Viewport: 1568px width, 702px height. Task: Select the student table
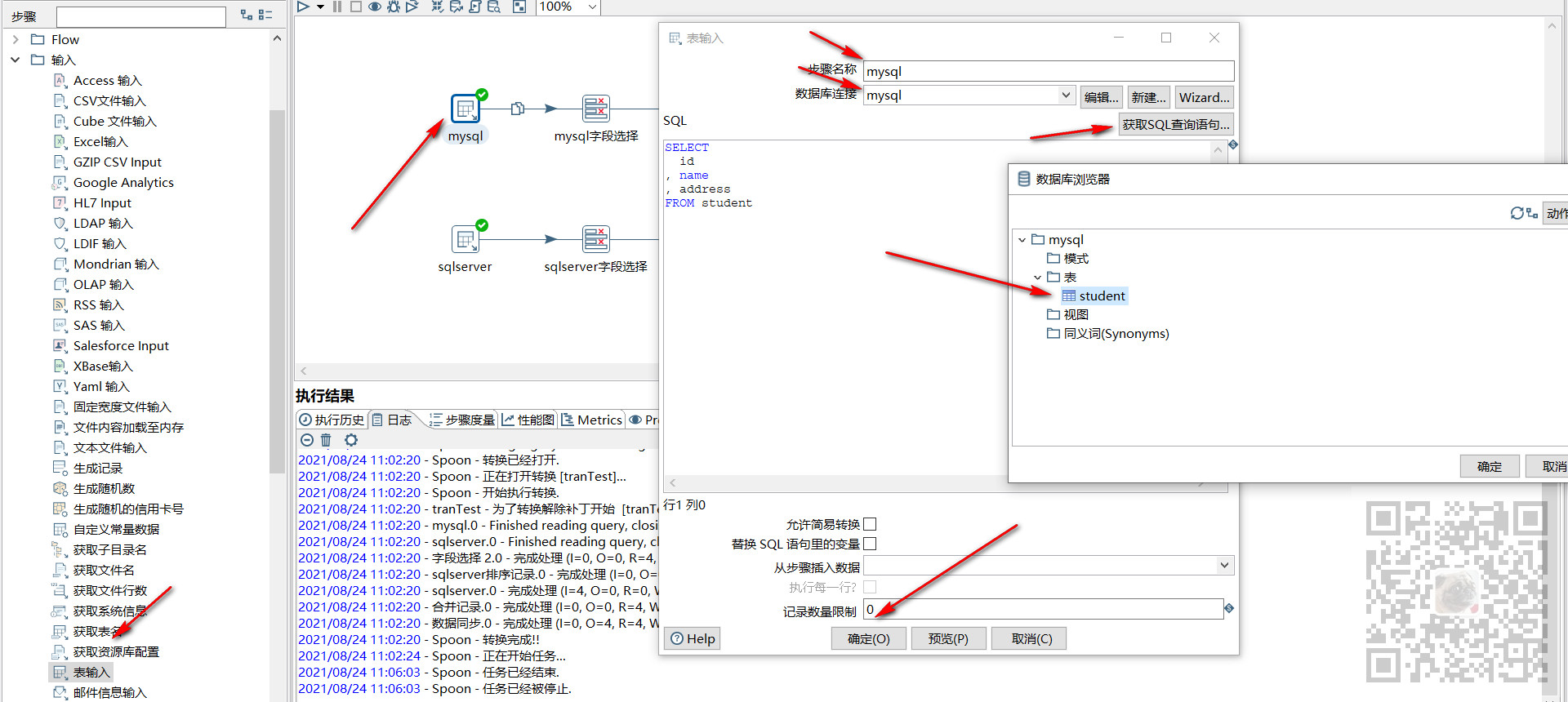[x=1094, y=295]
